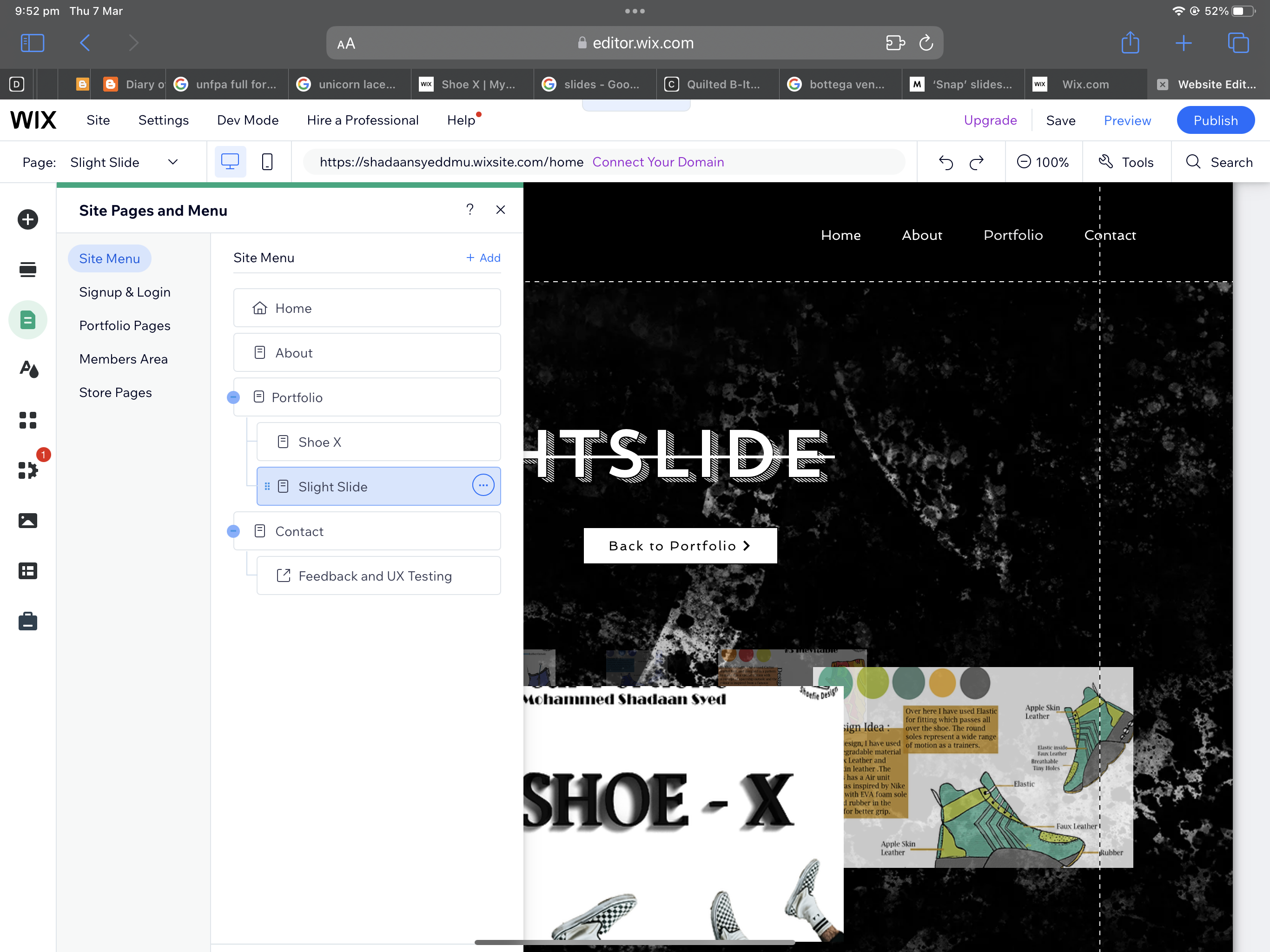Image resolution: width=1270 pixels, height=952 pixels.
Task: Open the Site Design icon in sidebar
Action: point(28,369)
